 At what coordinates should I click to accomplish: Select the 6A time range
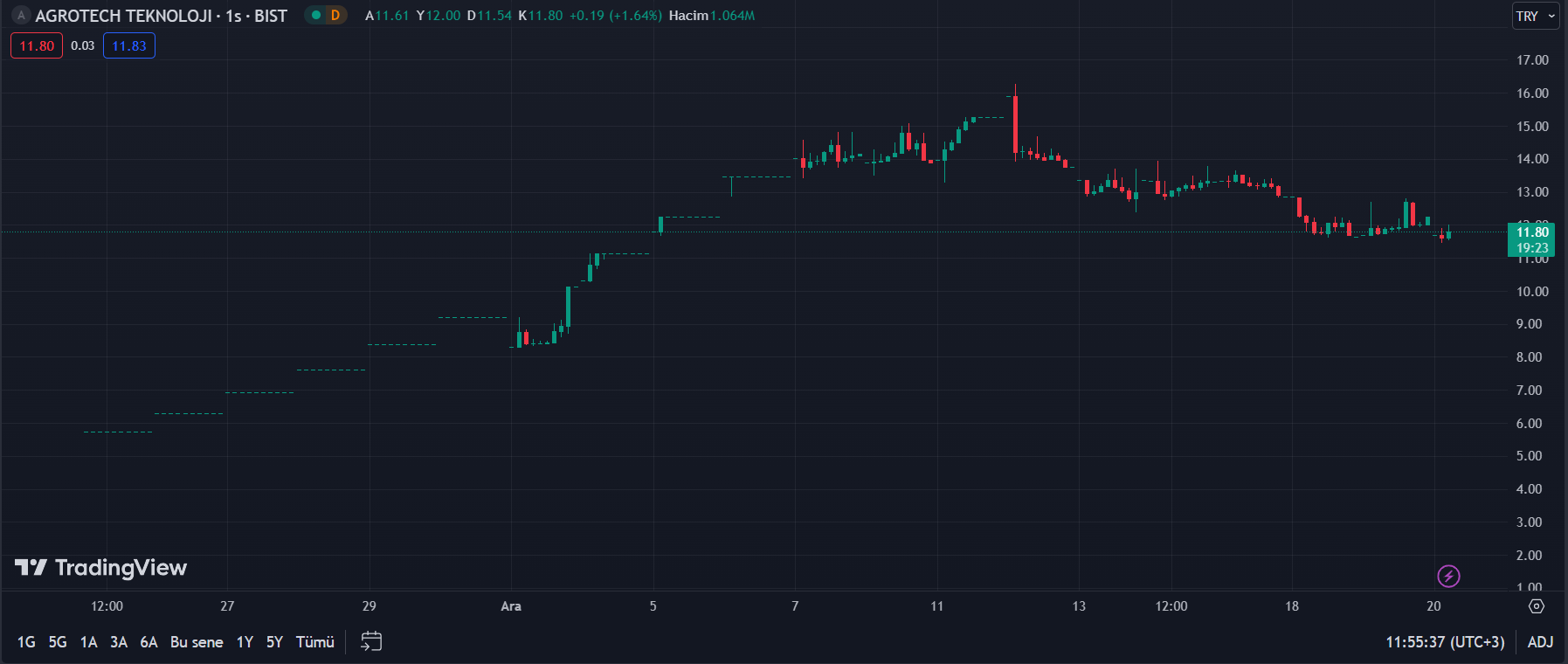149,642
